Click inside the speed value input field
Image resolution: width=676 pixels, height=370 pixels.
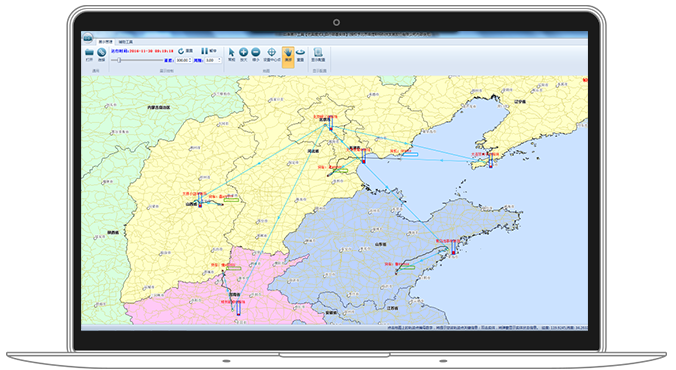point(182,60)
